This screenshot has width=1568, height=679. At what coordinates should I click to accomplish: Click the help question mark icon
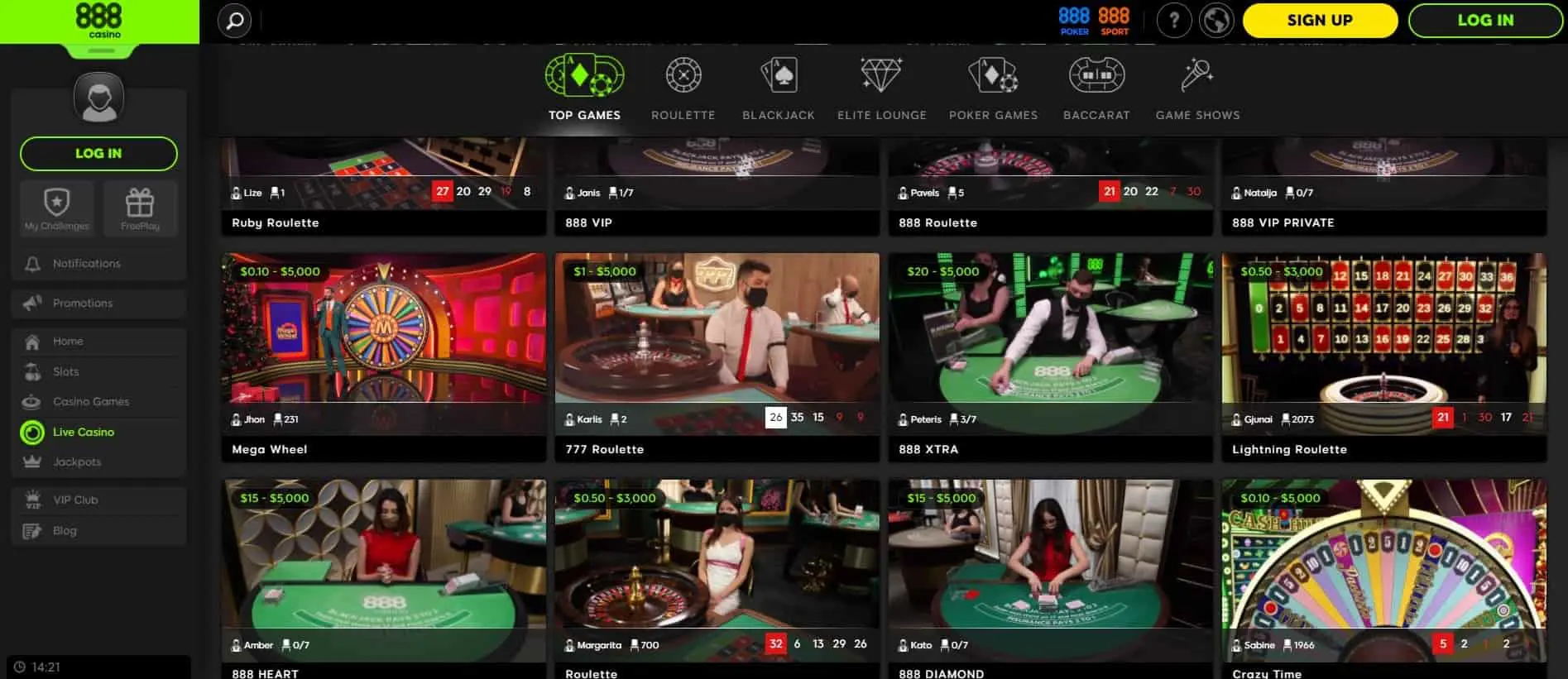1174,21
